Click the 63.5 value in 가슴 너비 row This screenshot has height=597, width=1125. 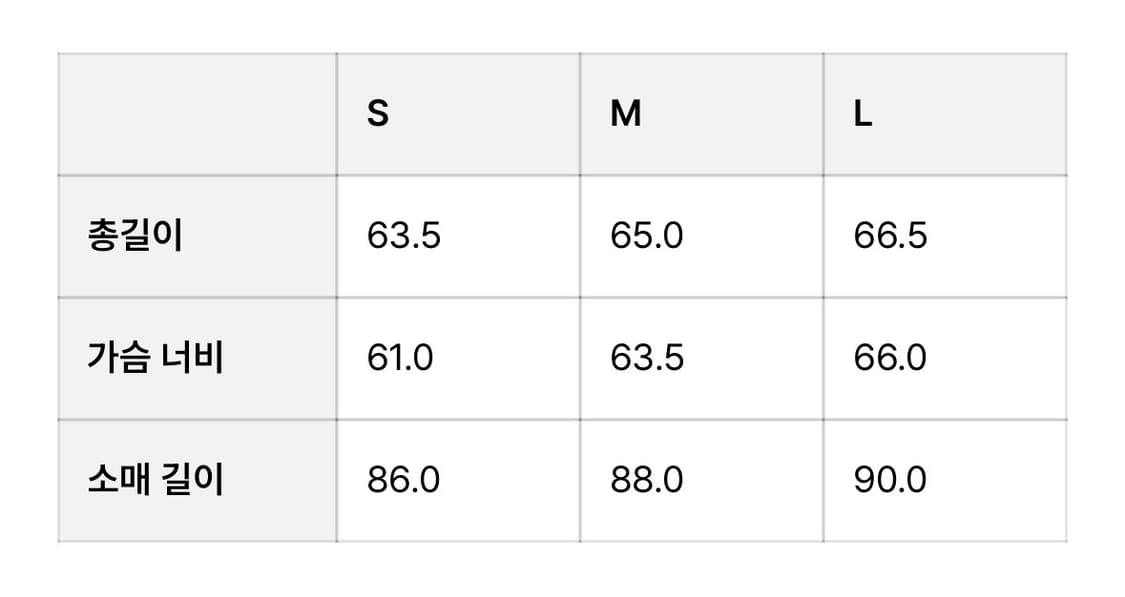647,358
